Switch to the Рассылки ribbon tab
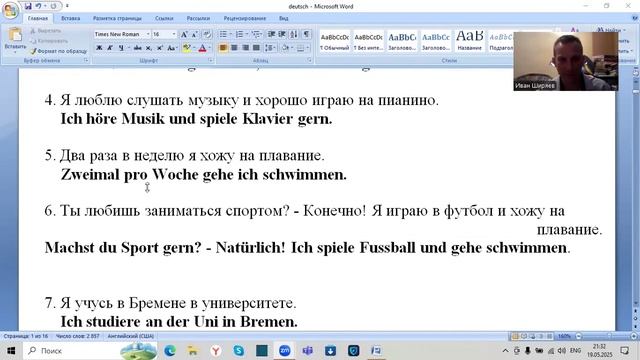Image resolution: width=640 pixels, height=360 pixels. pyautogui.click(x=198, y=18)
